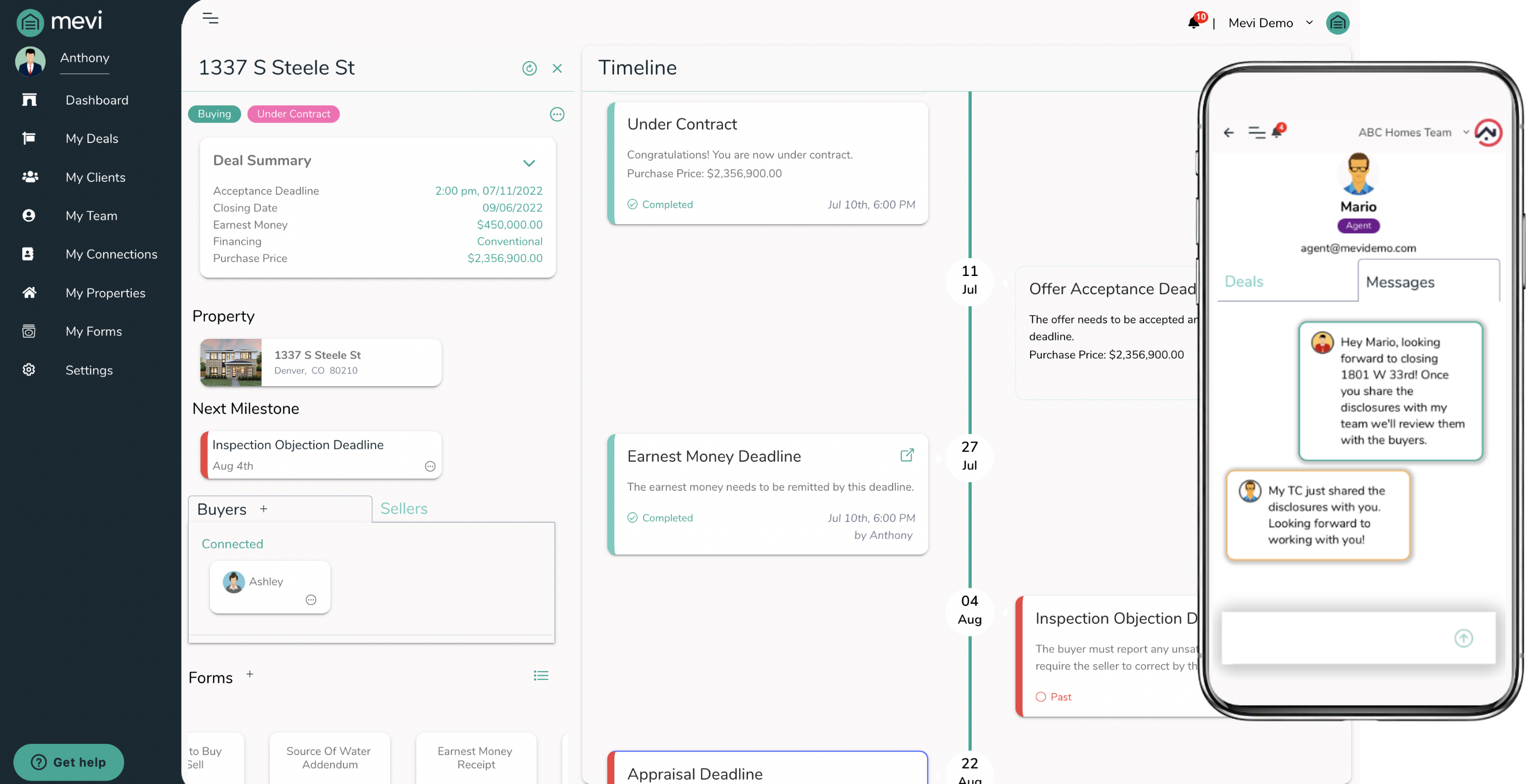Open My Forms section

tap(93, 330)
